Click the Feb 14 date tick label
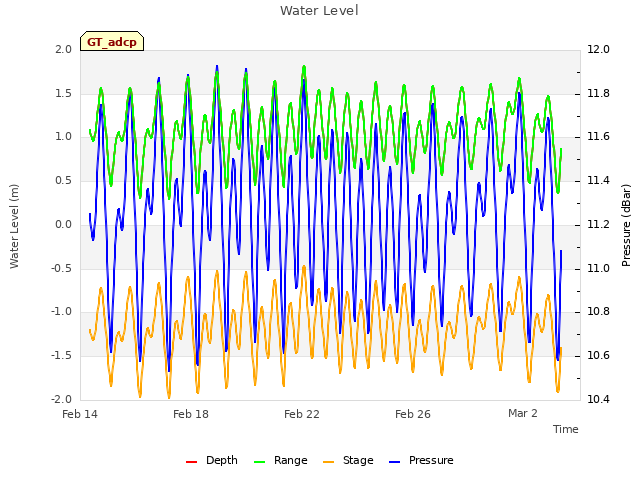This screenshot has width=640, height=480. pyautogui.click(x=80, y=414)
